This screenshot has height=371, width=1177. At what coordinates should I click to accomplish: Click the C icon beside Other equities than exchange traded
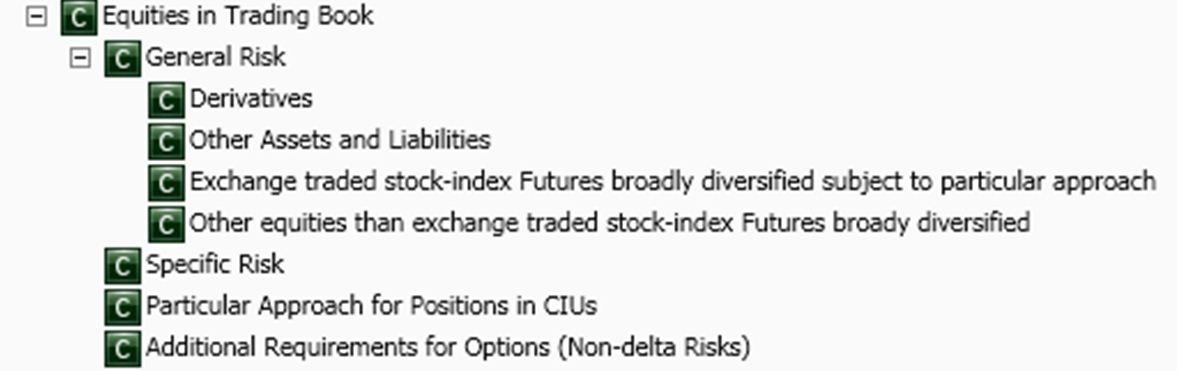tap(167, 224)
